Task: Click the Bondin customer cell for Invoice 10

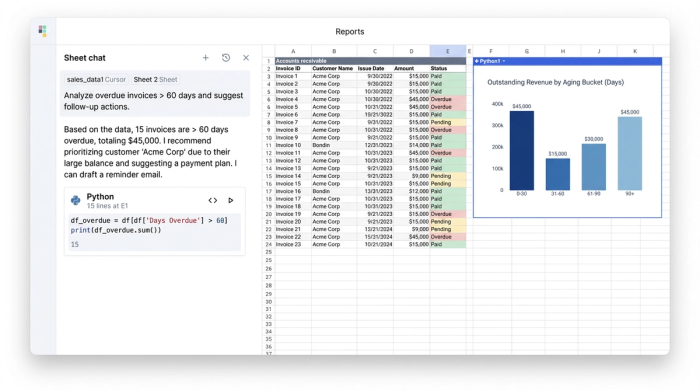Action: [x=334, y=145]
